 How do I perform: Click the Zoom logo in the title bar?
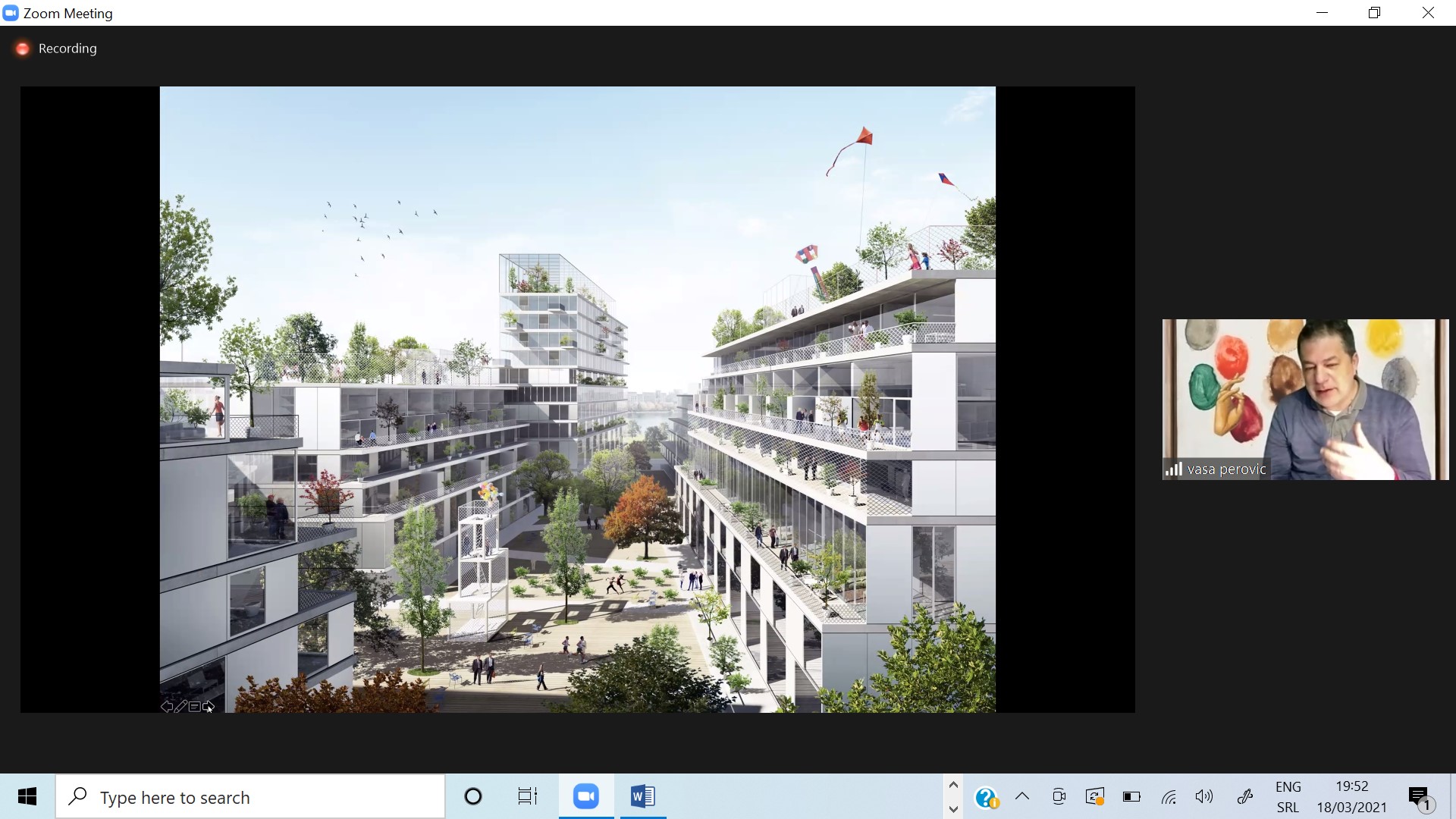pyautogui.click(x=11, y=13)
